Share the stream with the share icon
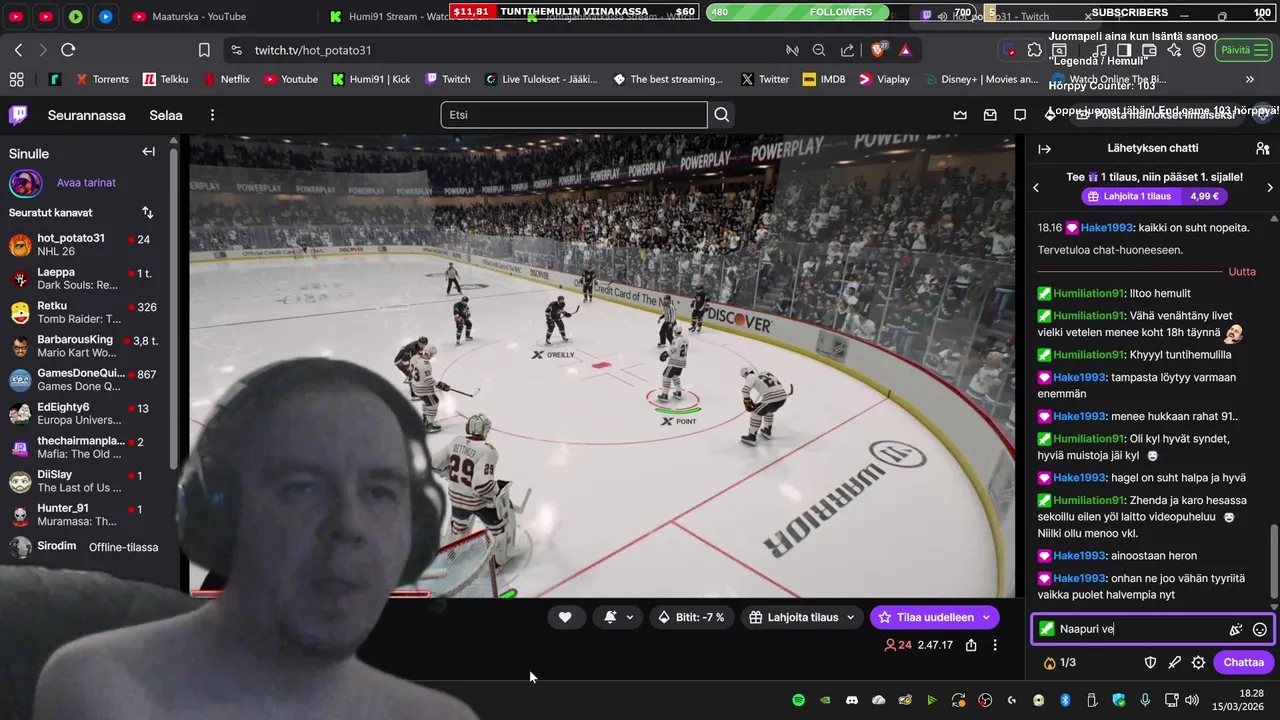The height and width of the screenshot is (720, 1280). (x=971, y=645)
